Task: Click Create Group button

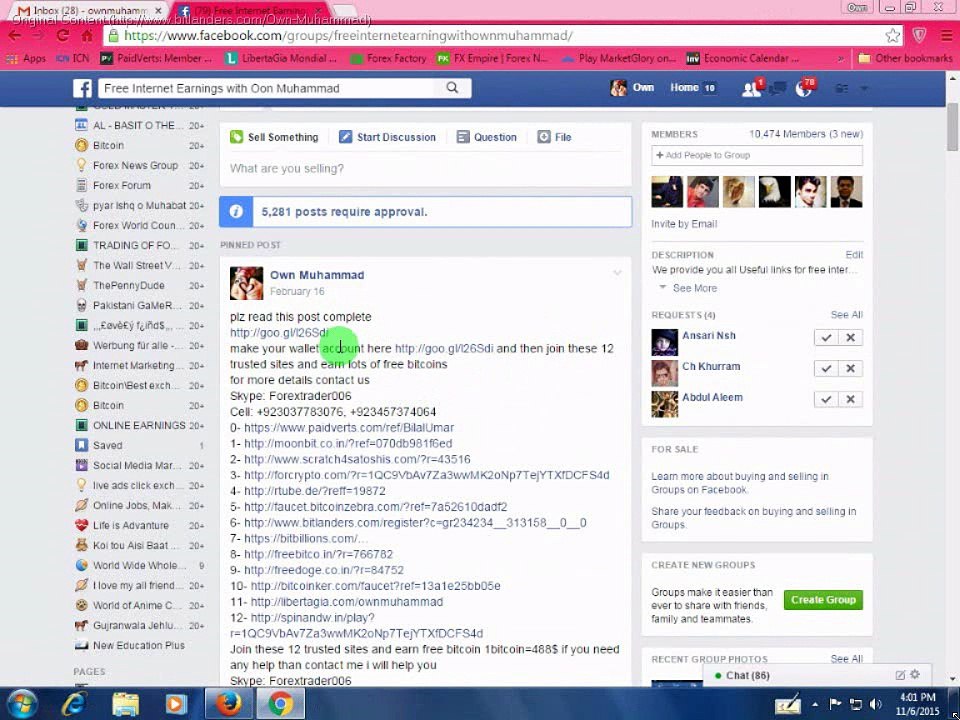Action: pyautogui.click(x=823, y=600)
